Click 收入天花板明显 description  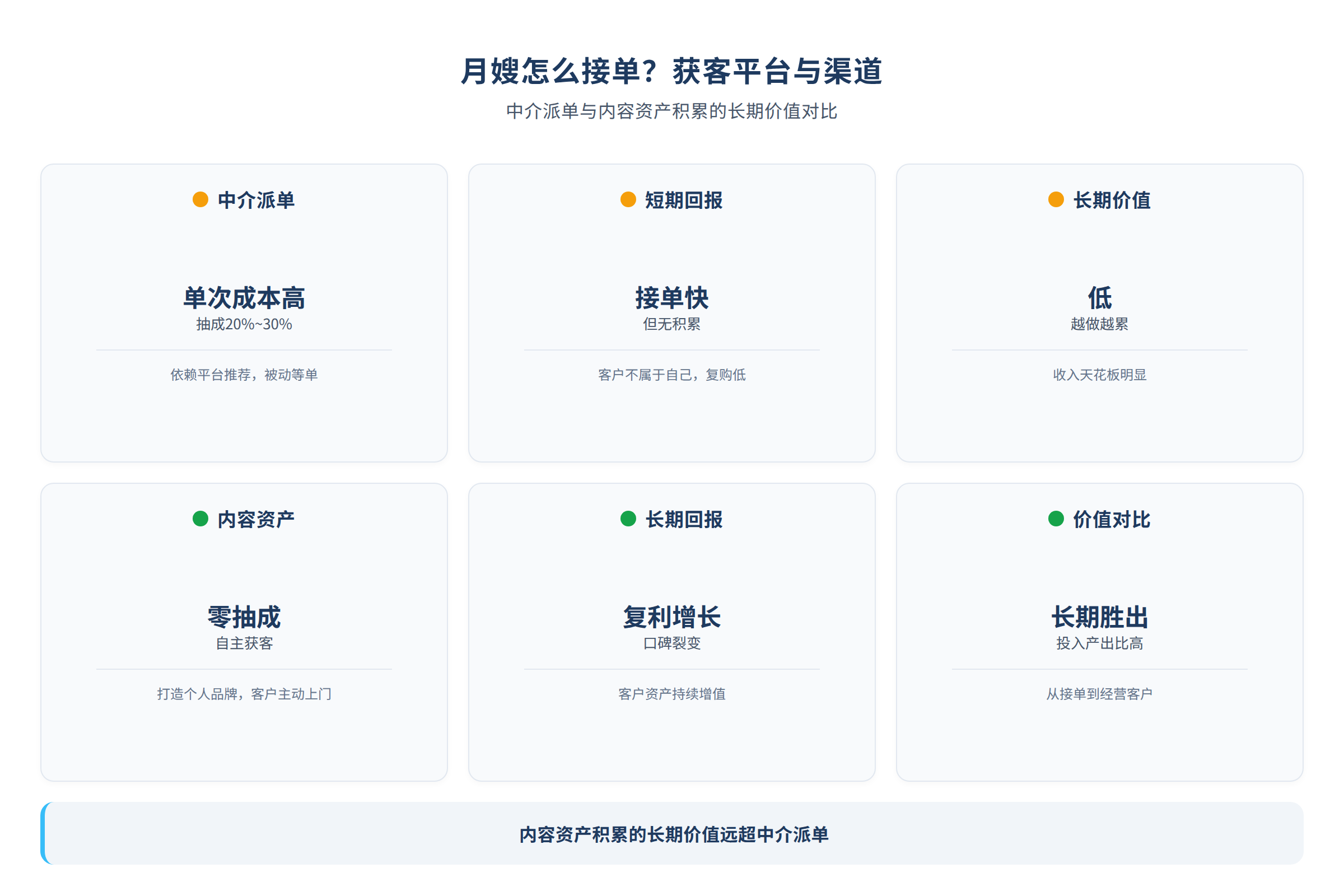tap(1100, 375)
